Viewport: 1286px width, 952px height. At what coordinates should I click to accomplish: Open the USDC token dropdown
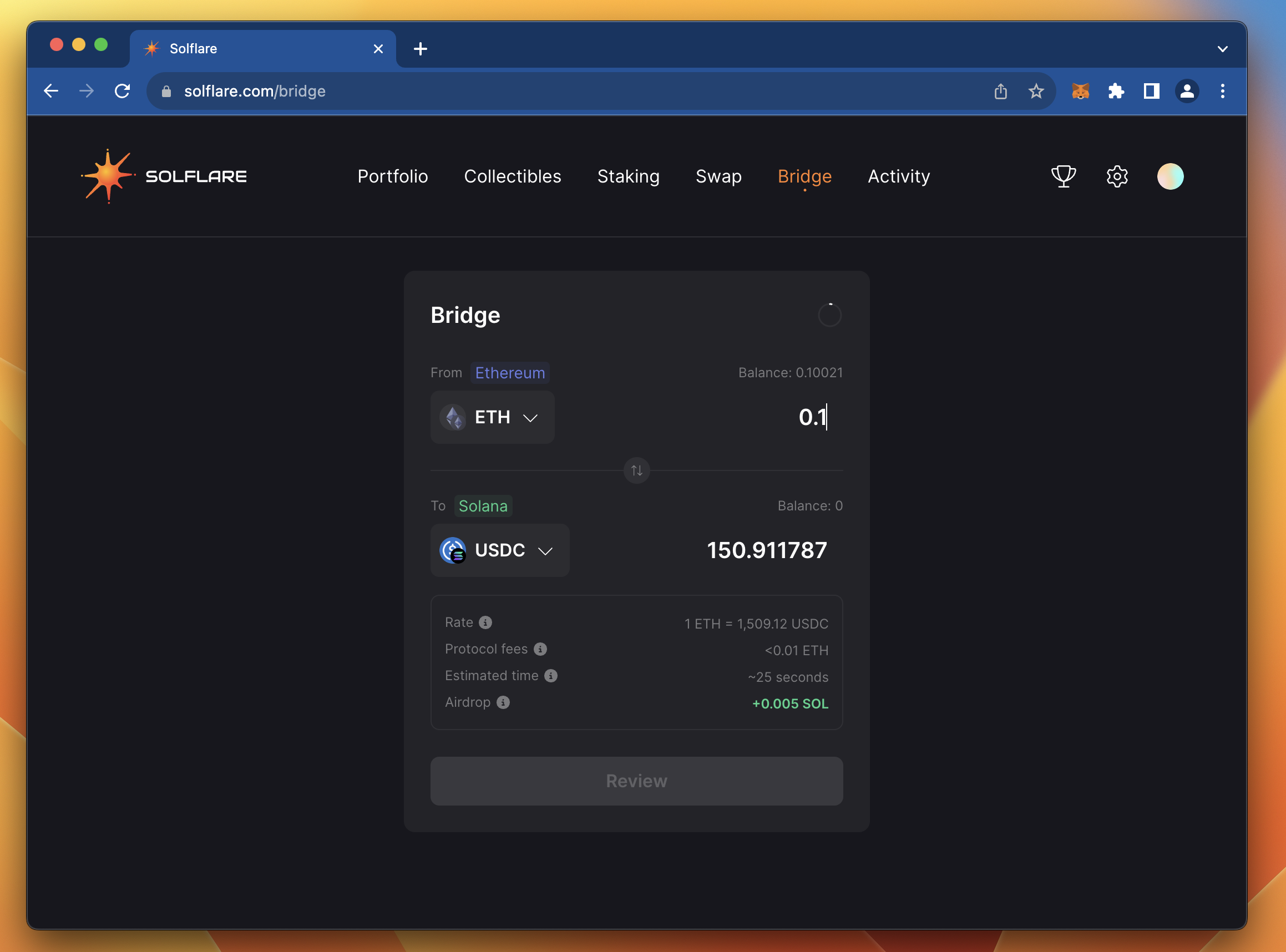tap(499, 550)
